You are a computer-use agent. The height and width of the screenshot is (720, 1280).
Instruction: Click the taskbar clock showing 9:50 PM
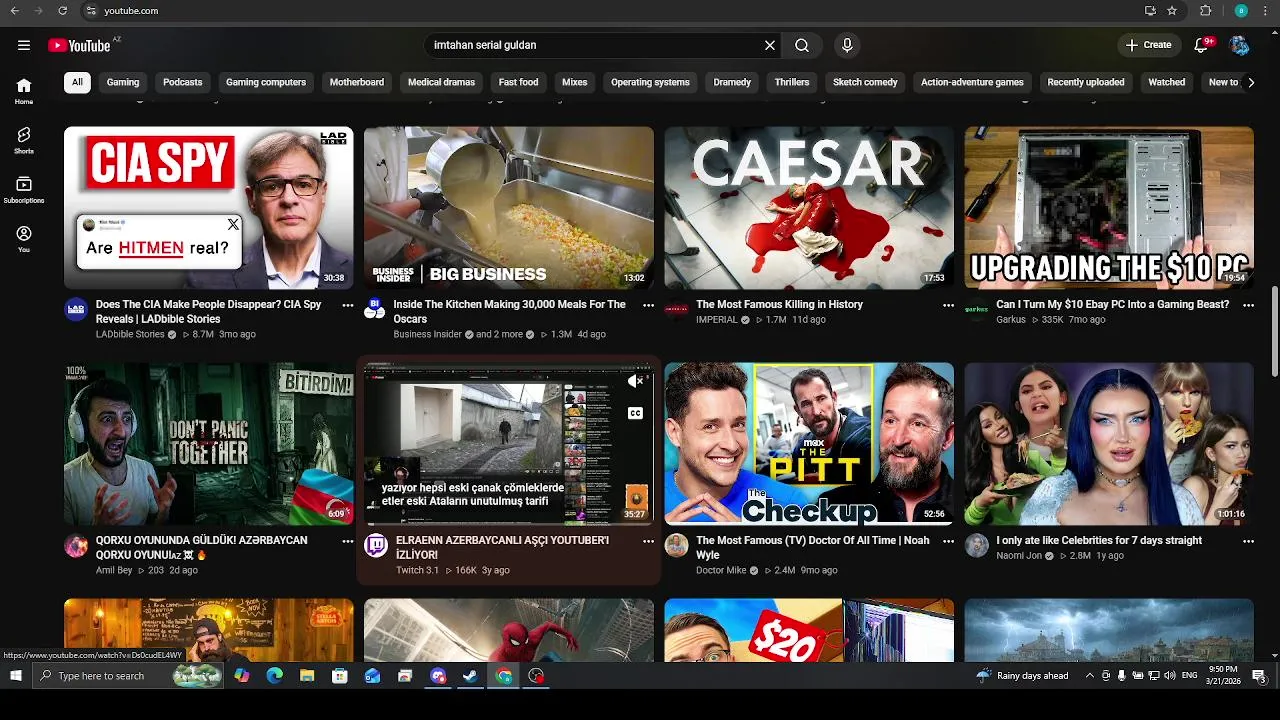pyautogui.click(x=1223, y=675)
